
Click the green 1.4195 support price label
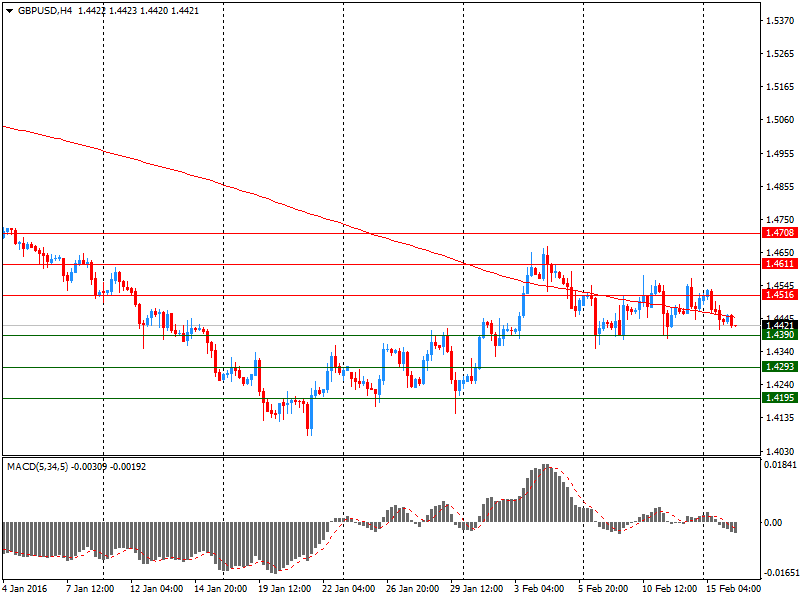[780, 398]
